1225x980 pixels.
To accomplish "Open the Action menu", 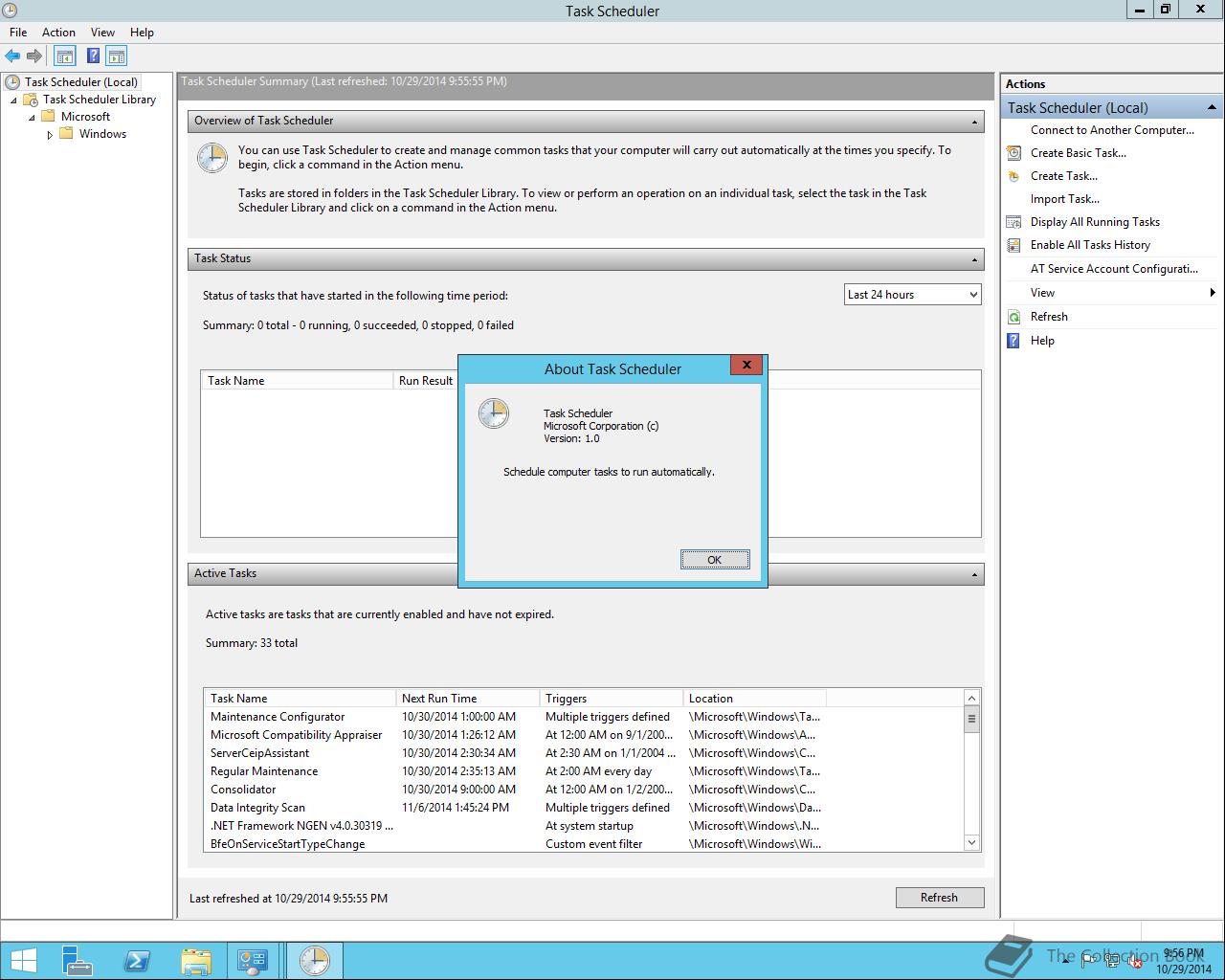I will (x=58, y=33).
